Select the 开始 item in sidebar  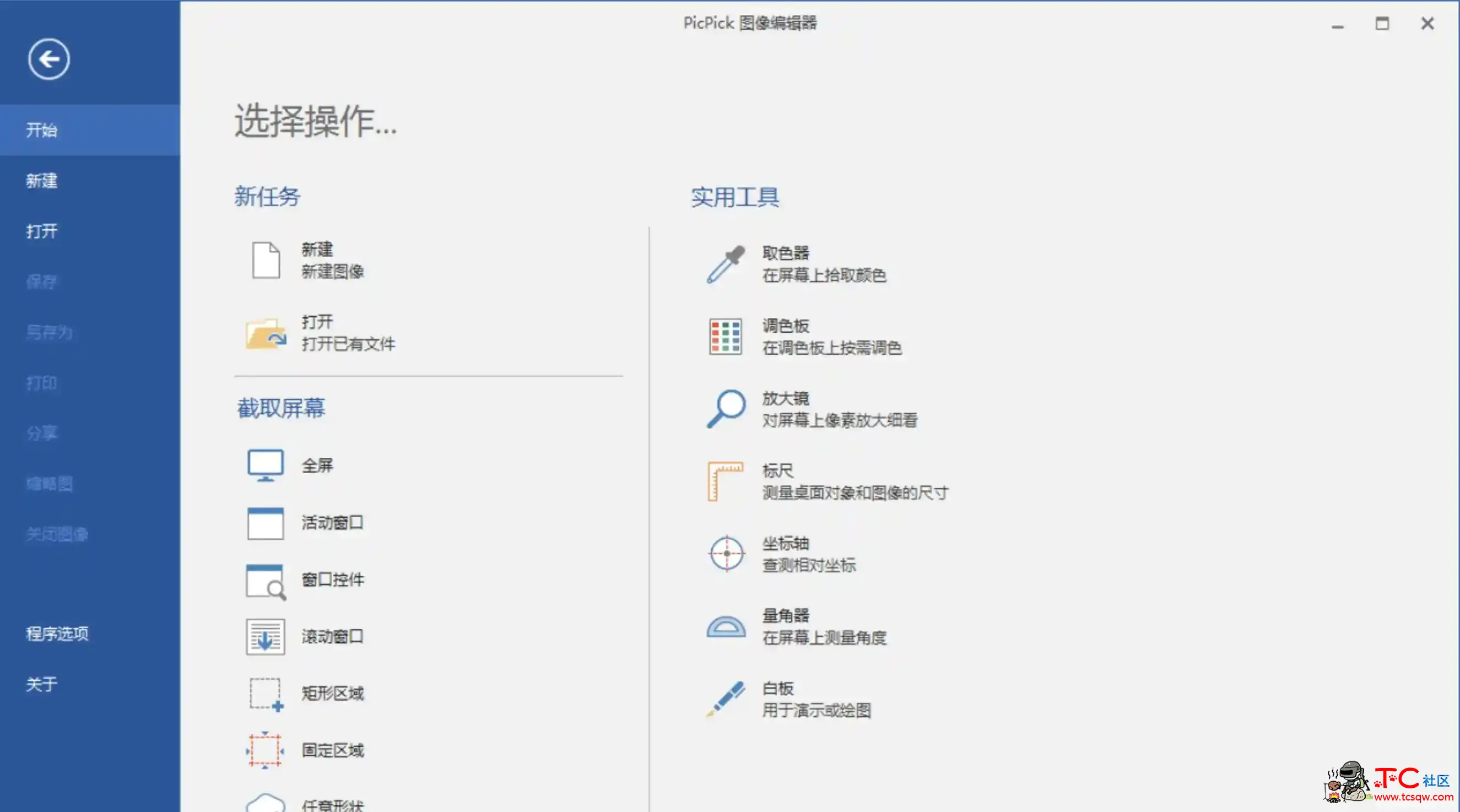click(90, 130)
